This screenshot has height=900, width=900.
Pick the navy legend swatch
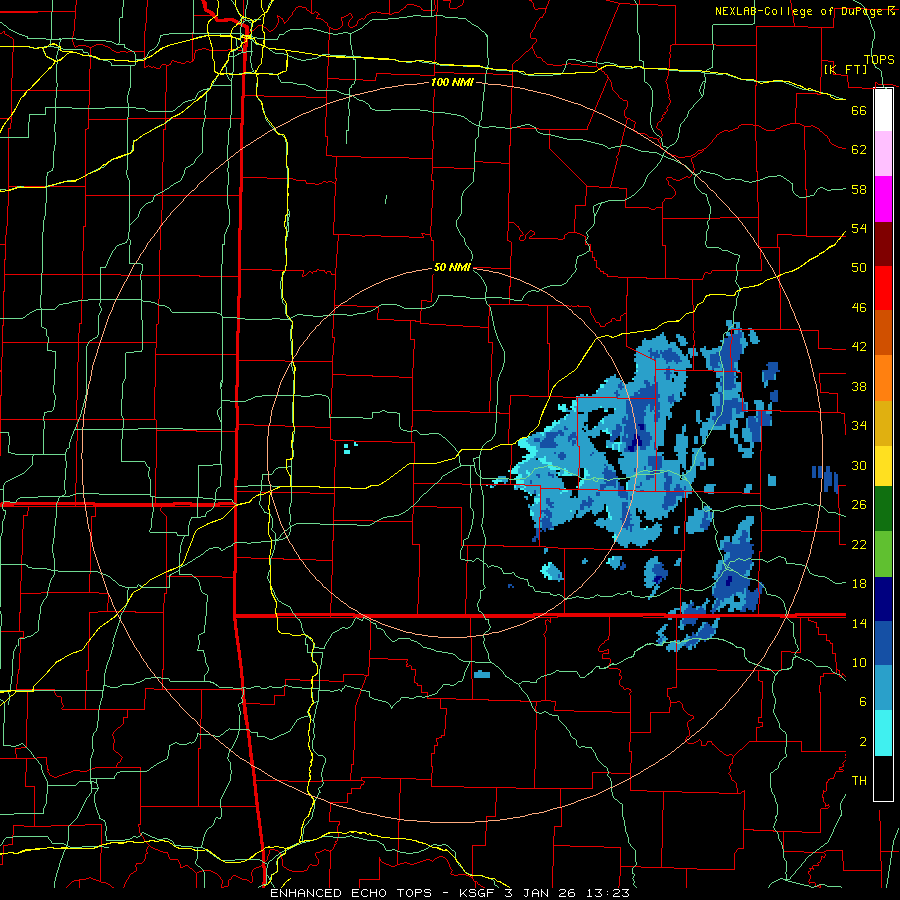[883, 599]
